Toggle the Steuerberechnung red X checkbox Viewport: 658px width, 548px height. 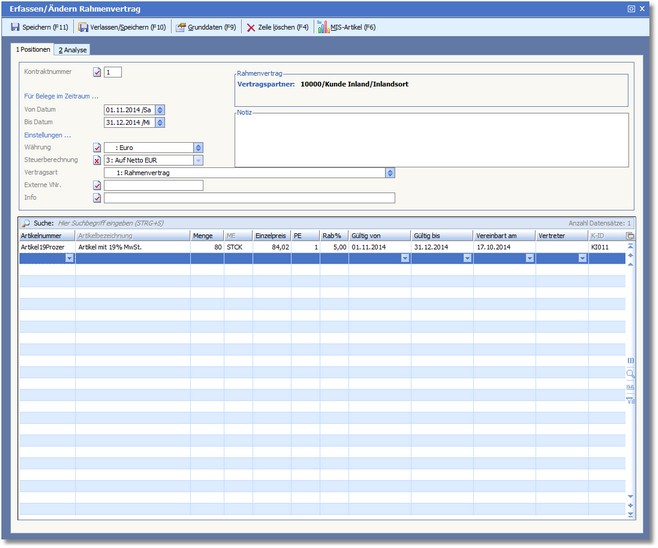click(97, 160)
